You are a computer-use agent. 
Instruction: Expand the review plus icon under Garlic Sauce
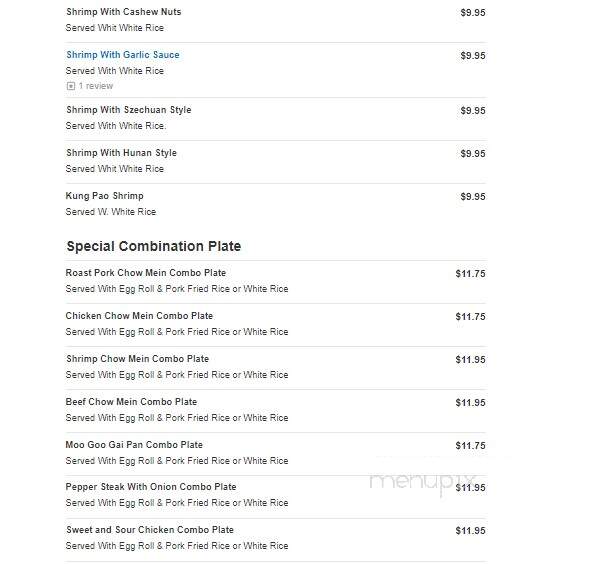coord(71,86)
